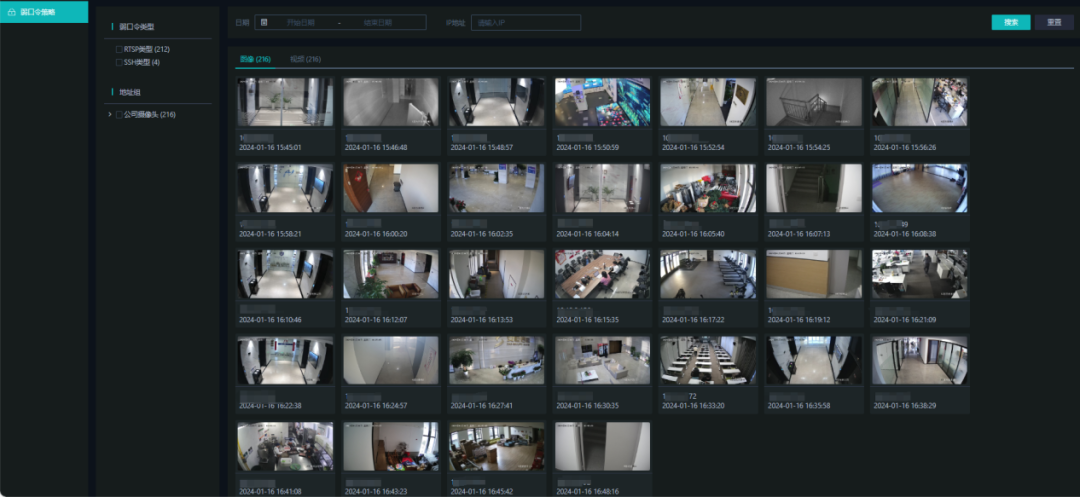Tick the SSH类型 (4) checkbox
This screenshot has width=1080, height=497.
pyautogui.click(x=120, y=62)
